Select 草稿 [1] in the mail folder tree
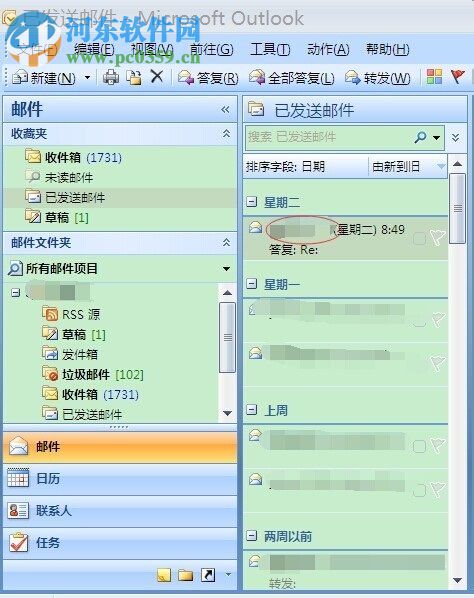474x598 pixels. [x=74, y=334]
